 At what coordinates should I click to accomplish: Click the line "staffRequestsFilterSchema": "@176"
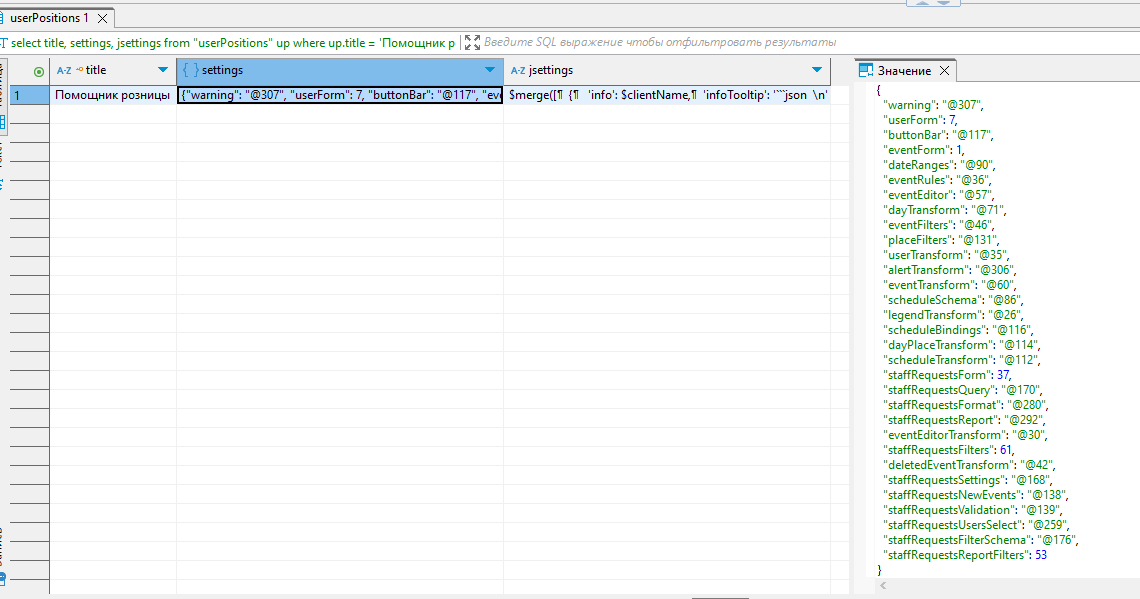[981, 539]
